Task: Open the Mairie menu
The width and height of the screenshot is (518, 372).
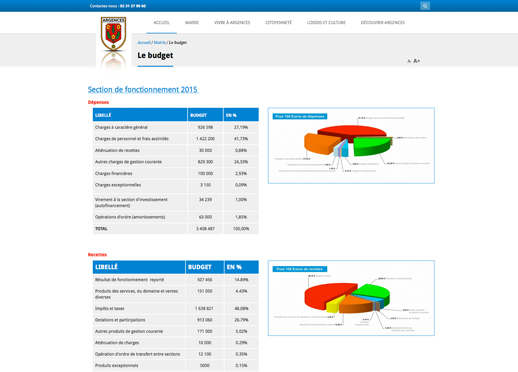Action: [192, 23]
